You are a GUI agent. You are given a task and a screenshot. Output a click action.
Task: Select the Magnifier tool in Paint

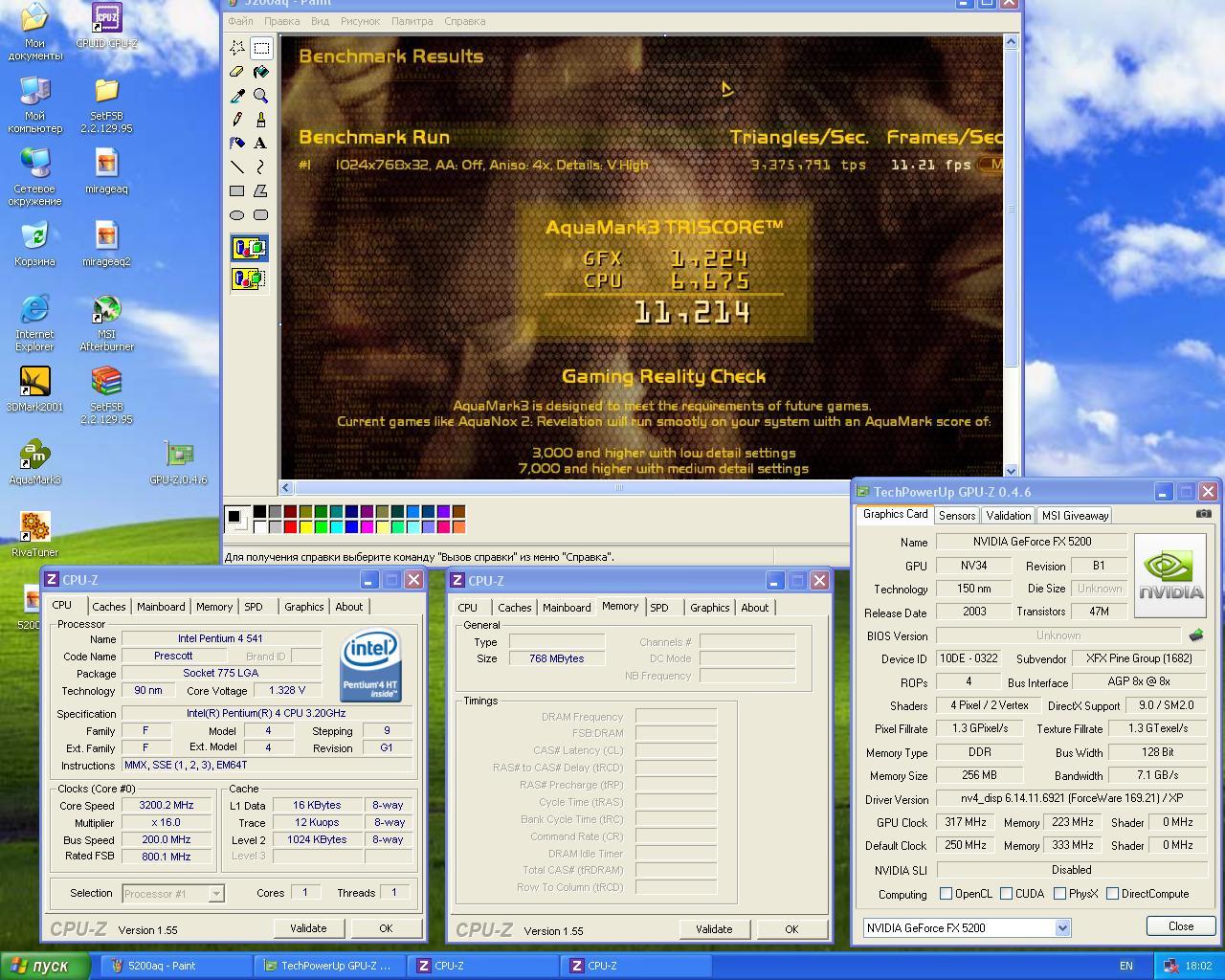pyautogui.click(x=260, y=96)
